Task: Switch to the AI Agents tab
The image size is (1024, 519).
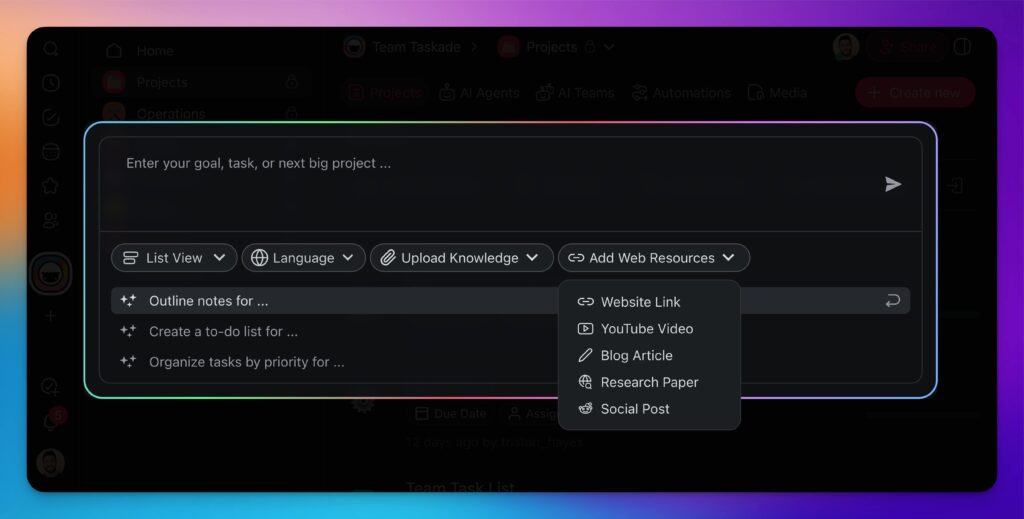Action: pyautogui.click(x=479, y=93)
